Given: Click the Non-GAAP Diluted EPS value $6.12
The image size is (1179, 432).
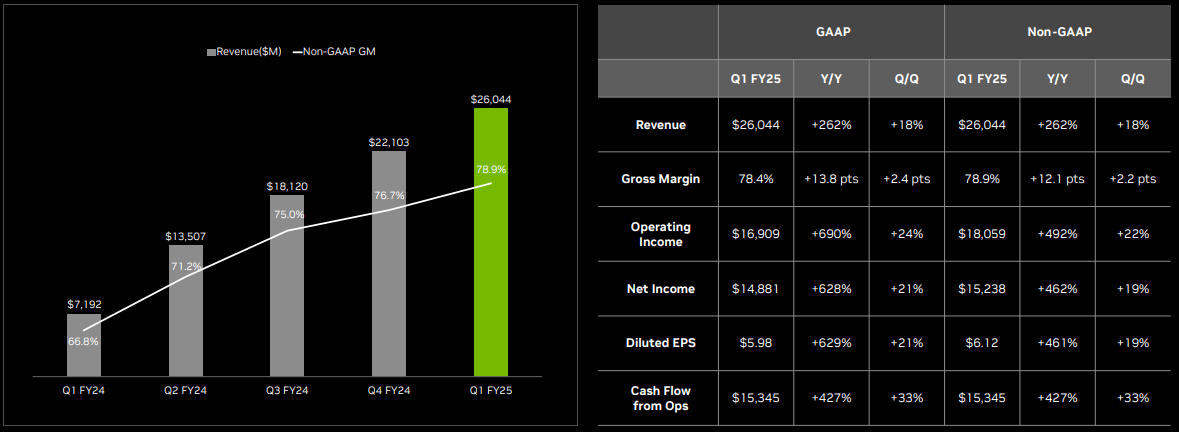Looking at the screenshot, I should pos(982,343).
